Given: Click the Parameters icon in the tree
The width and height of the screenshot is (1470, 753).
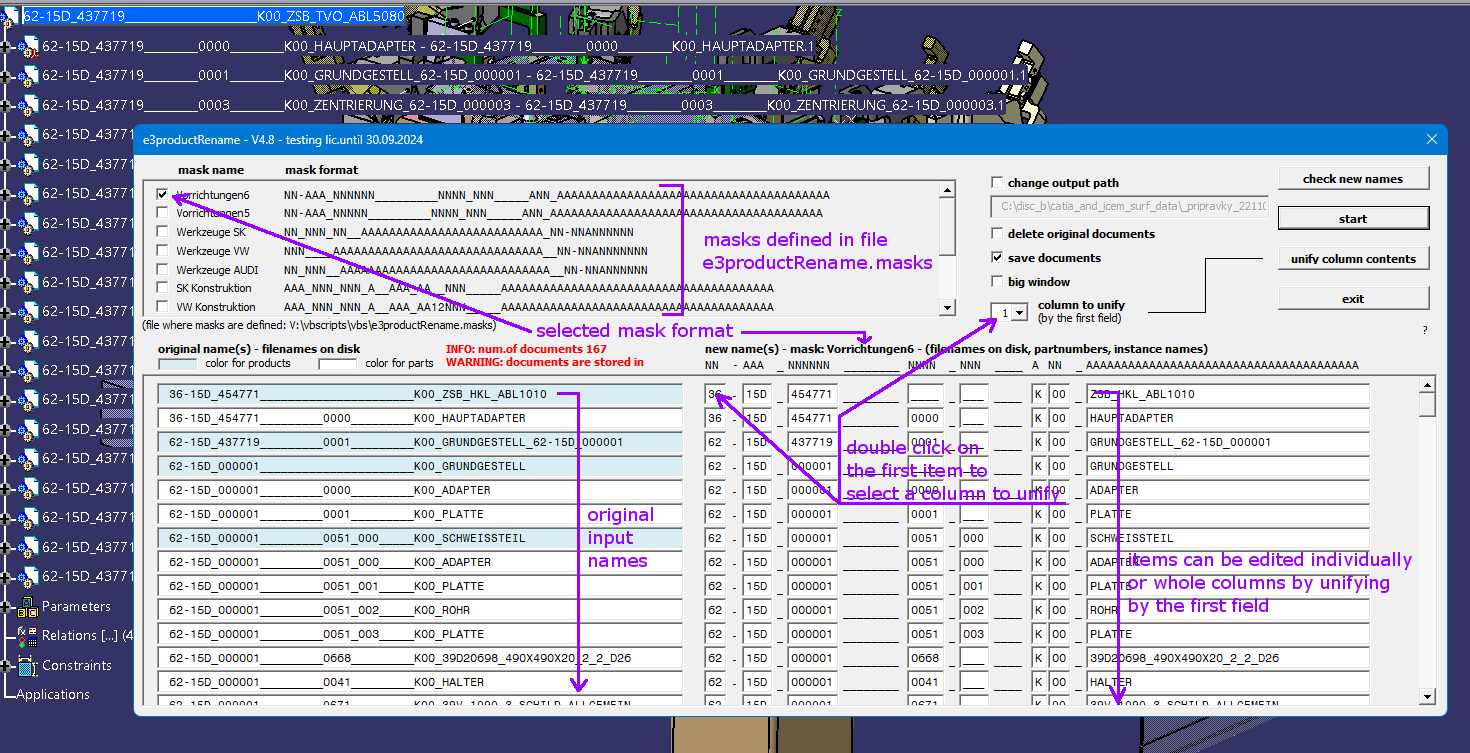Looking at the screenshot, I should 27,607.
